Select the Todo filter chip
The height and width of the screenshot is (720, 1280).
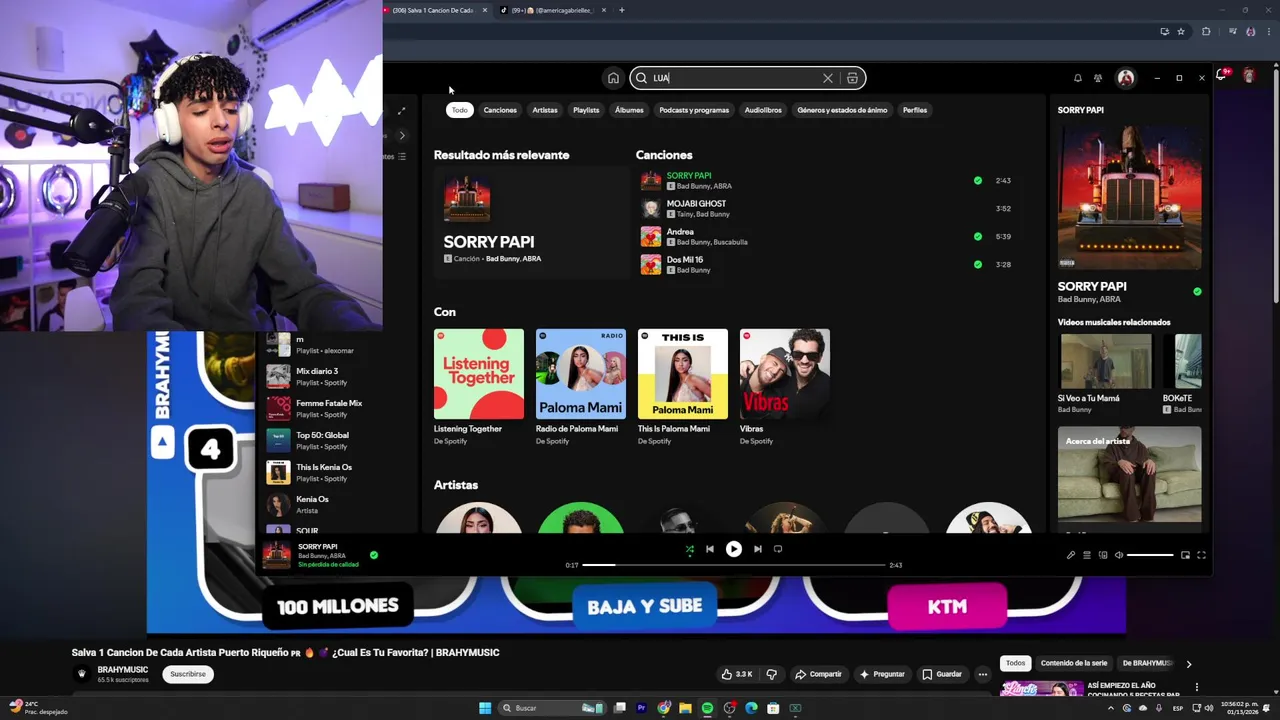459,110
